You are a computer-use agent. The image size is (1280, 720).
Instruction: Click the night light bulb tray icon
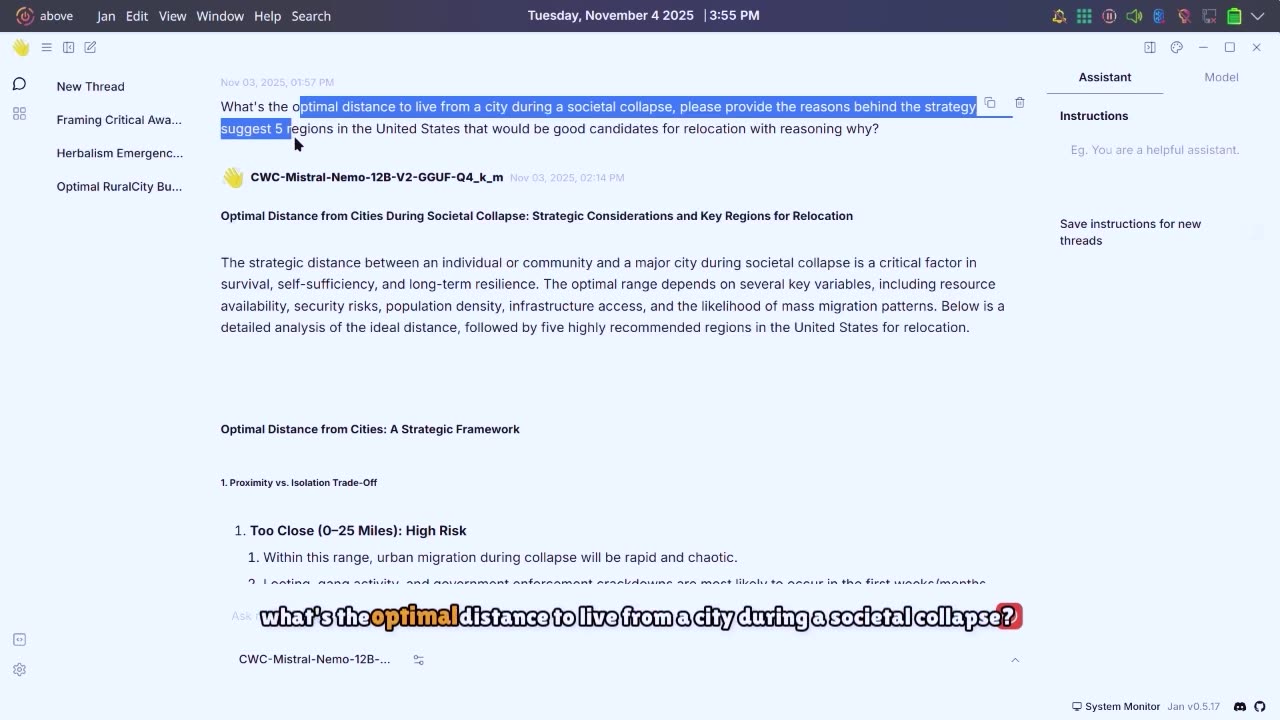coord(1184,16)
